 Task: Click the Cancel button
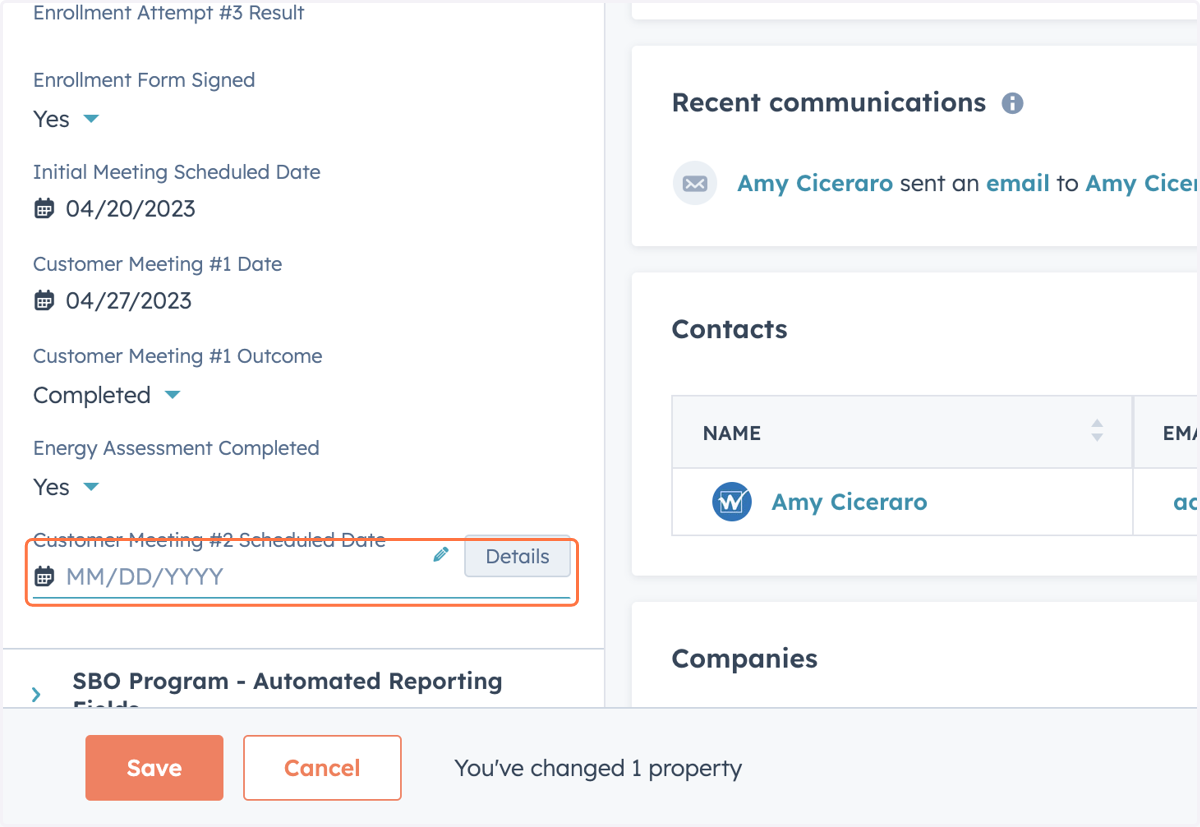click(x=322, y=768)
